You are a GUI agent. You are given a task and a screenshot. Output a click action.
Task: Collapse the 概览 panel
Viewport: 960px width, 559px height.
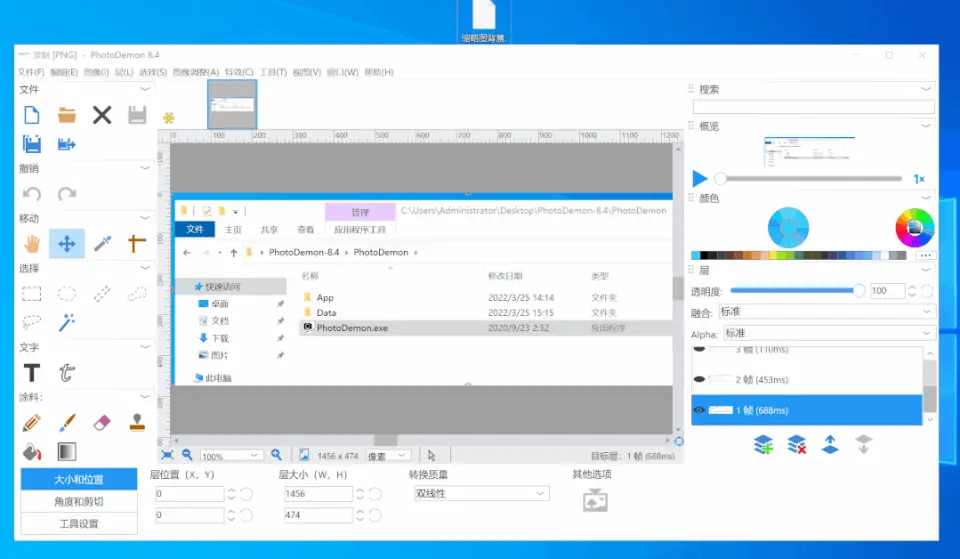click(926, 126)
